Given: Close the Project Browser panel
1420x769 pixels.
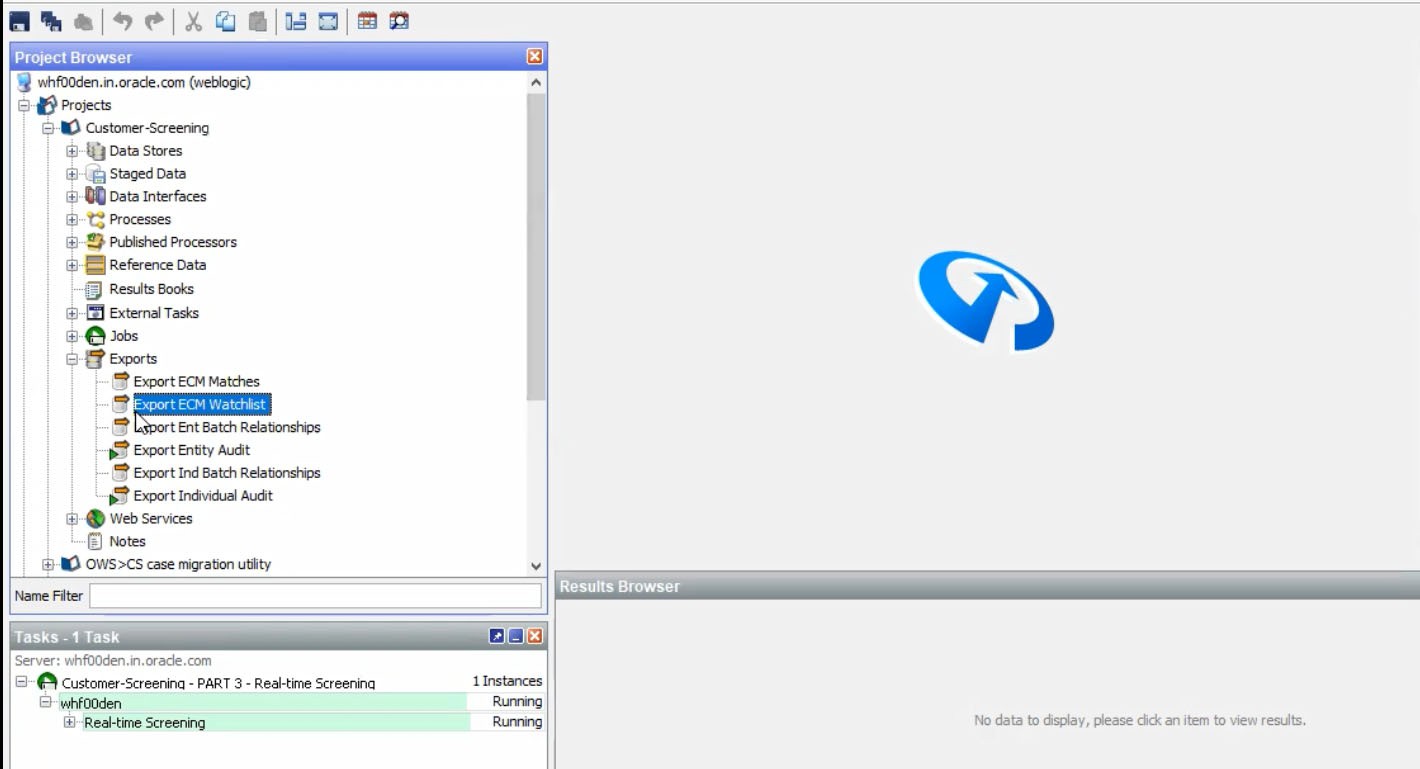Looking at the screenshot, I should click(535, 57).
